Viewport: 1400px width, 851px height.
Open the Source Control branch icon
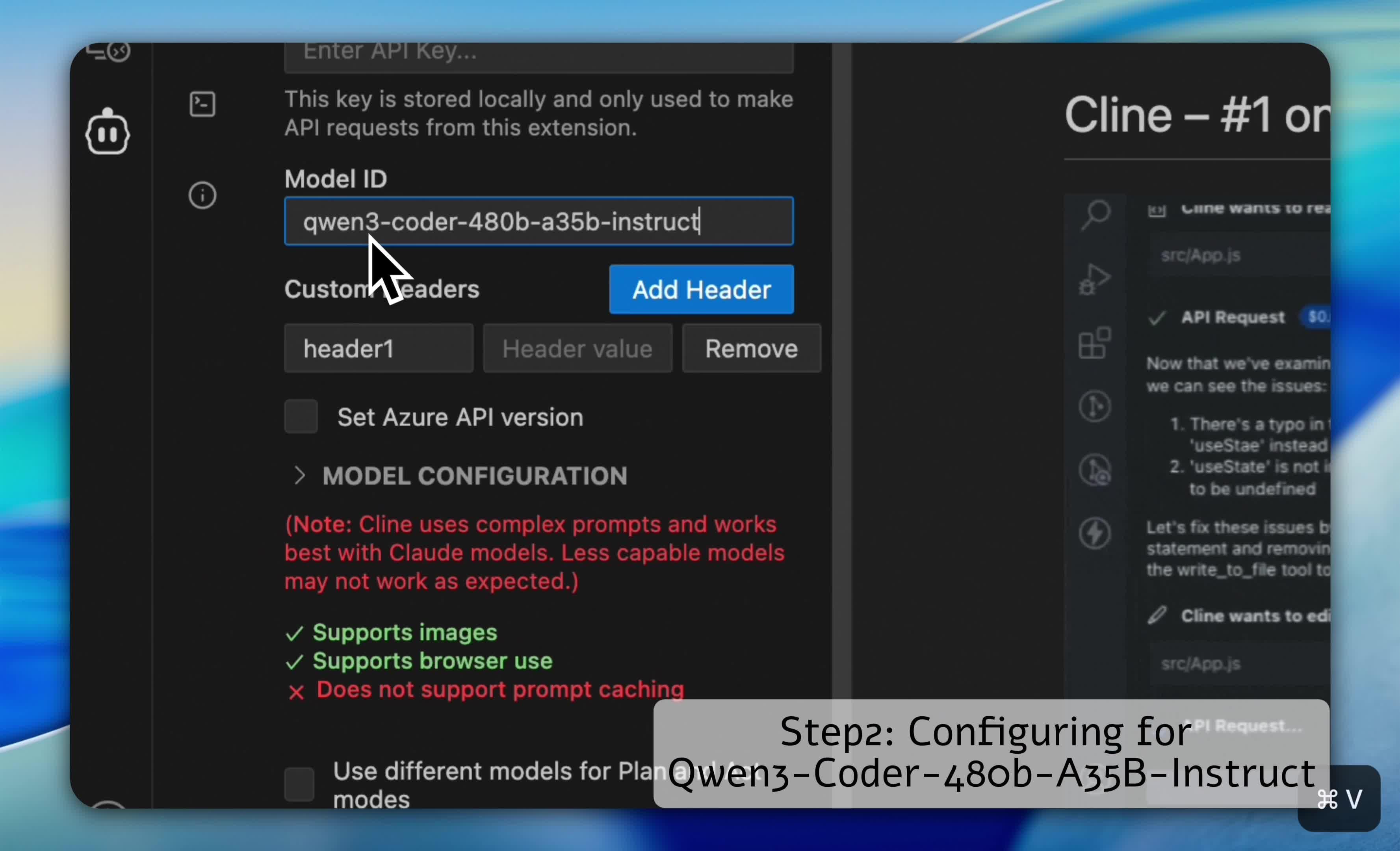point(1094,407)
